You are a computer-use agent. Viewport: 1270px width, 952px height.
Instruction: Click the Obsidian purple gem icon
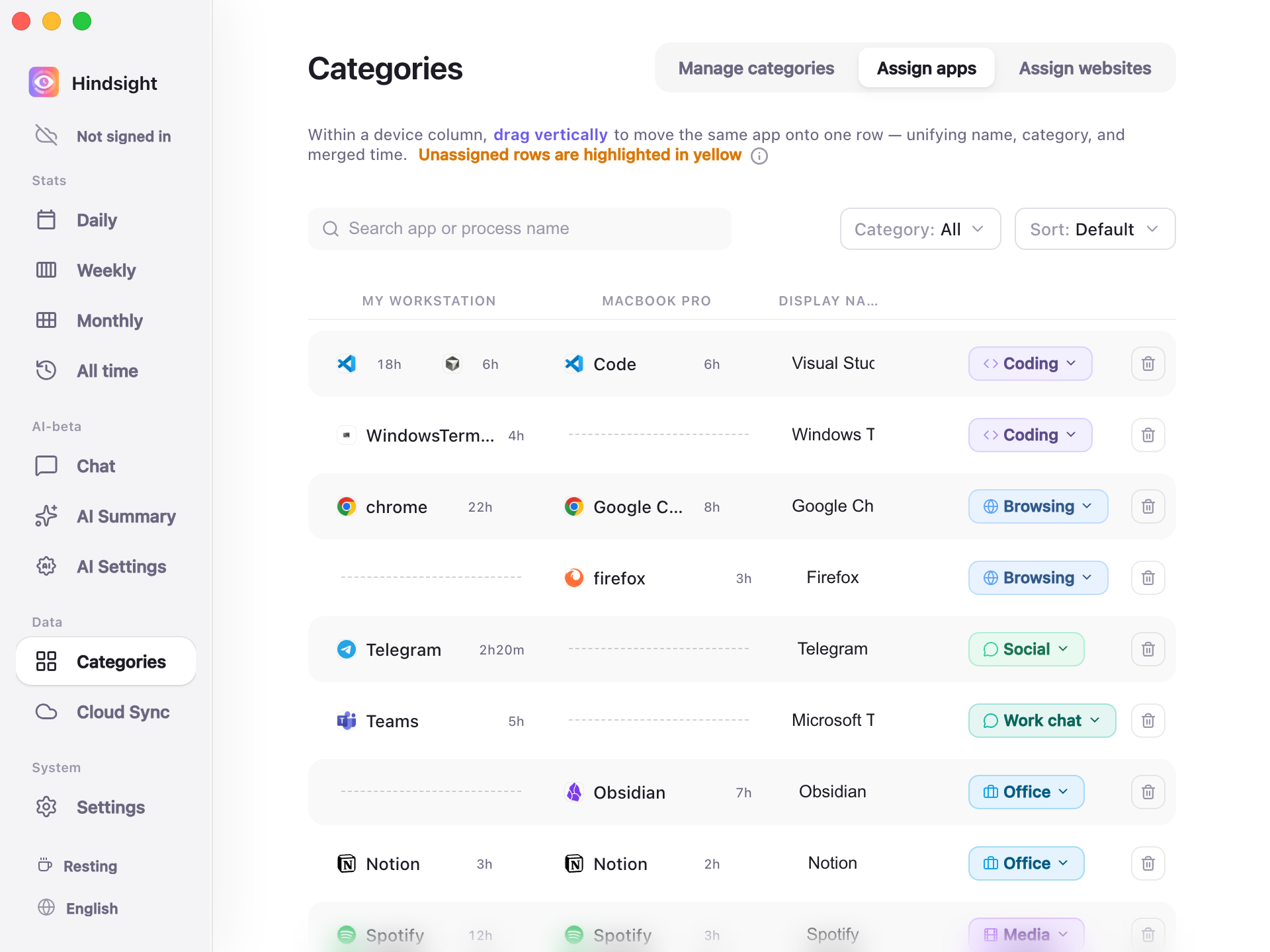pos(574,792)
